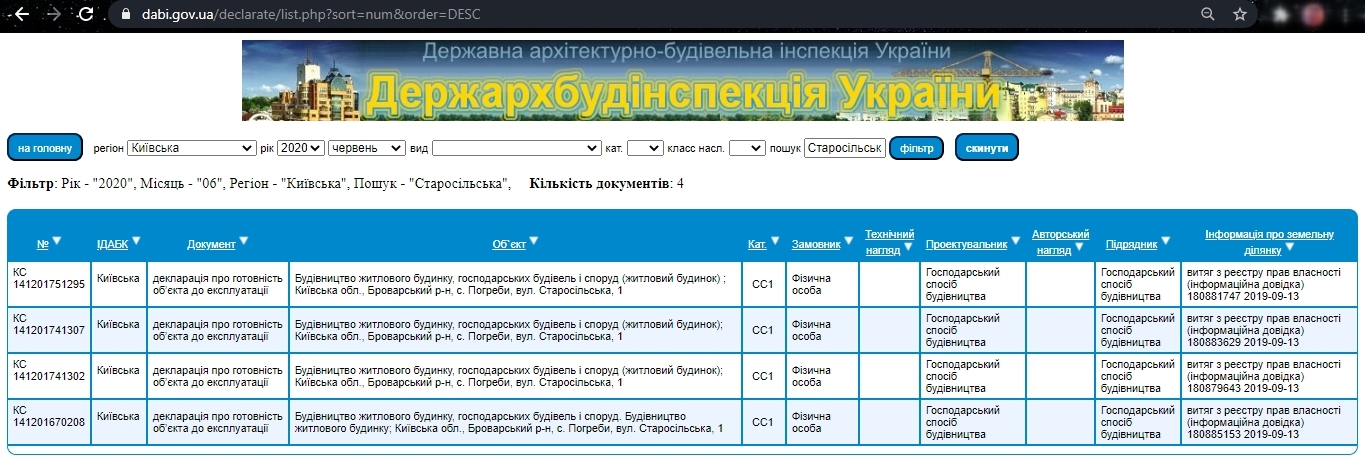Sort table by Кат. column link
The image size is (1365, 460).
click(757, 244)
